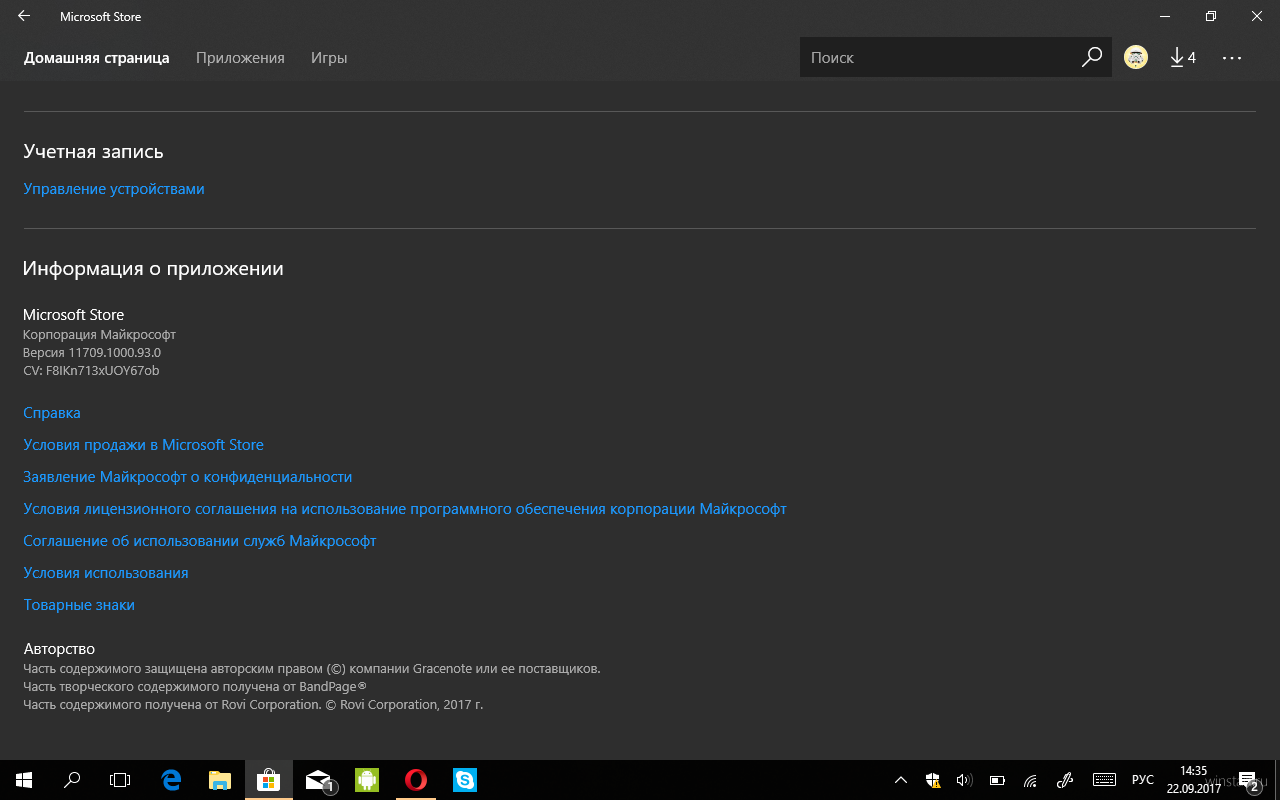
Task: Click the volume speaker tray icon
Action: (x=965, y=780)
